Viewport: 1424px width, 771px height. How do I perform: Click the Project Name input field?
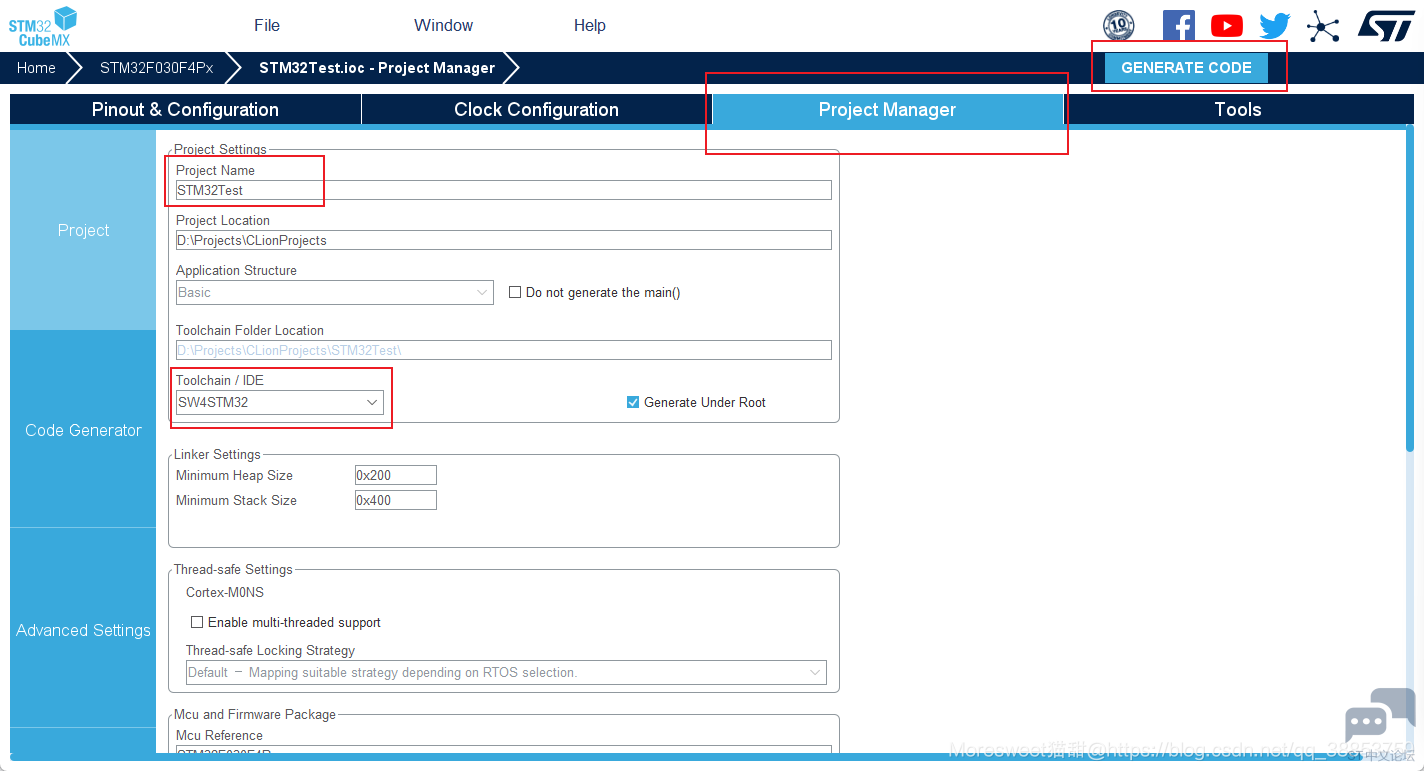point(504,190)
